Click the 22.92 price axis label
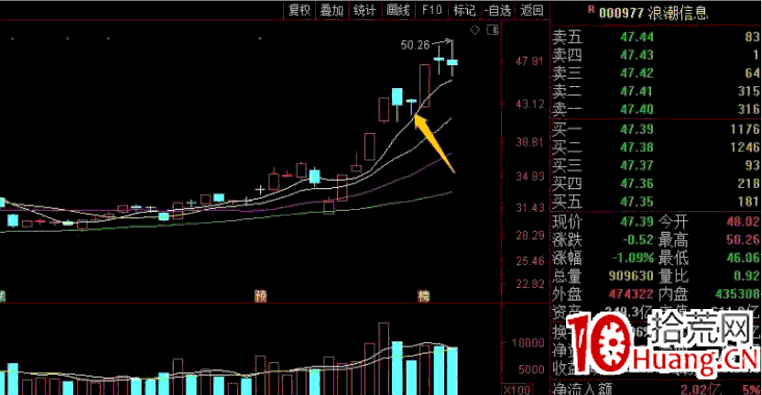 point(529,284)
